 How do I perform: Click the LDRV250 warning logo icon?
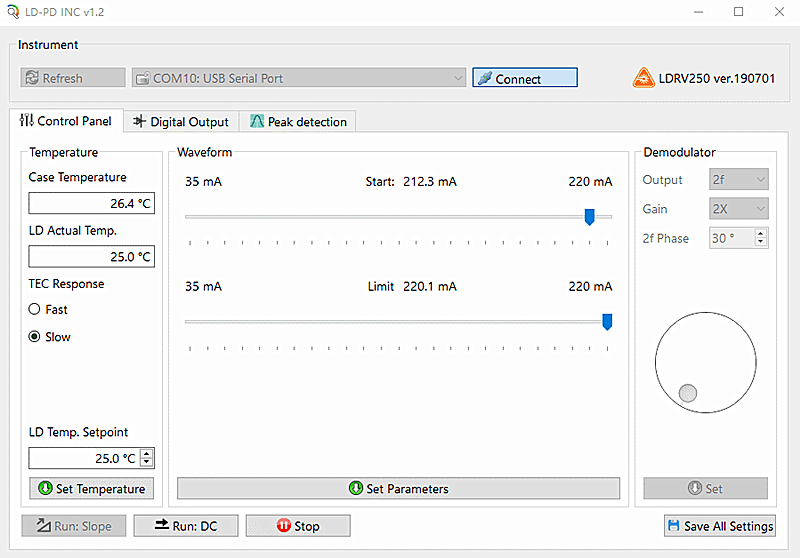click(x=643, y=78)
